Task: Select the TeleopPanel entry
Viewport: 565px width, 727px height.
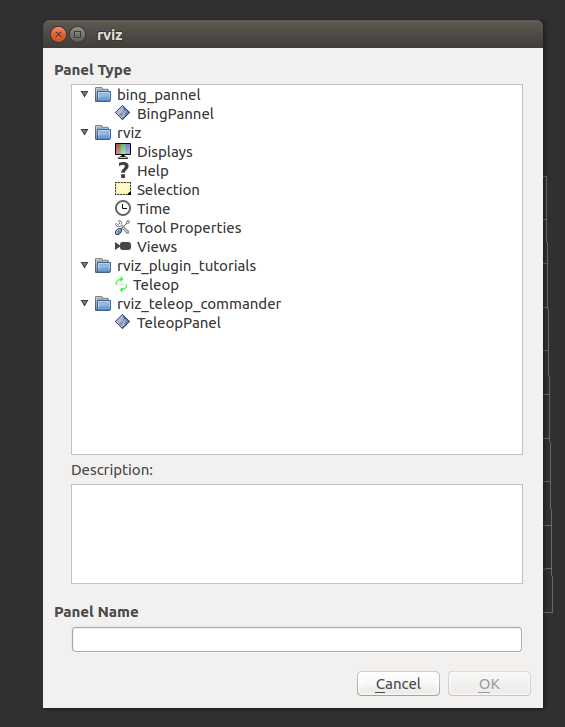Action: 179,323
